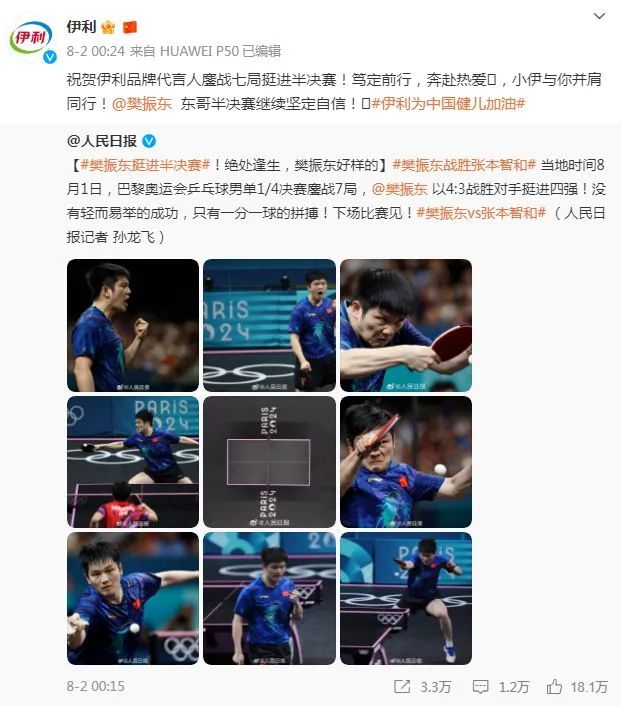This screenshot has width=621, height=706.
Task: Click the crown membership badge icon
Action: (x=108, y=27)
